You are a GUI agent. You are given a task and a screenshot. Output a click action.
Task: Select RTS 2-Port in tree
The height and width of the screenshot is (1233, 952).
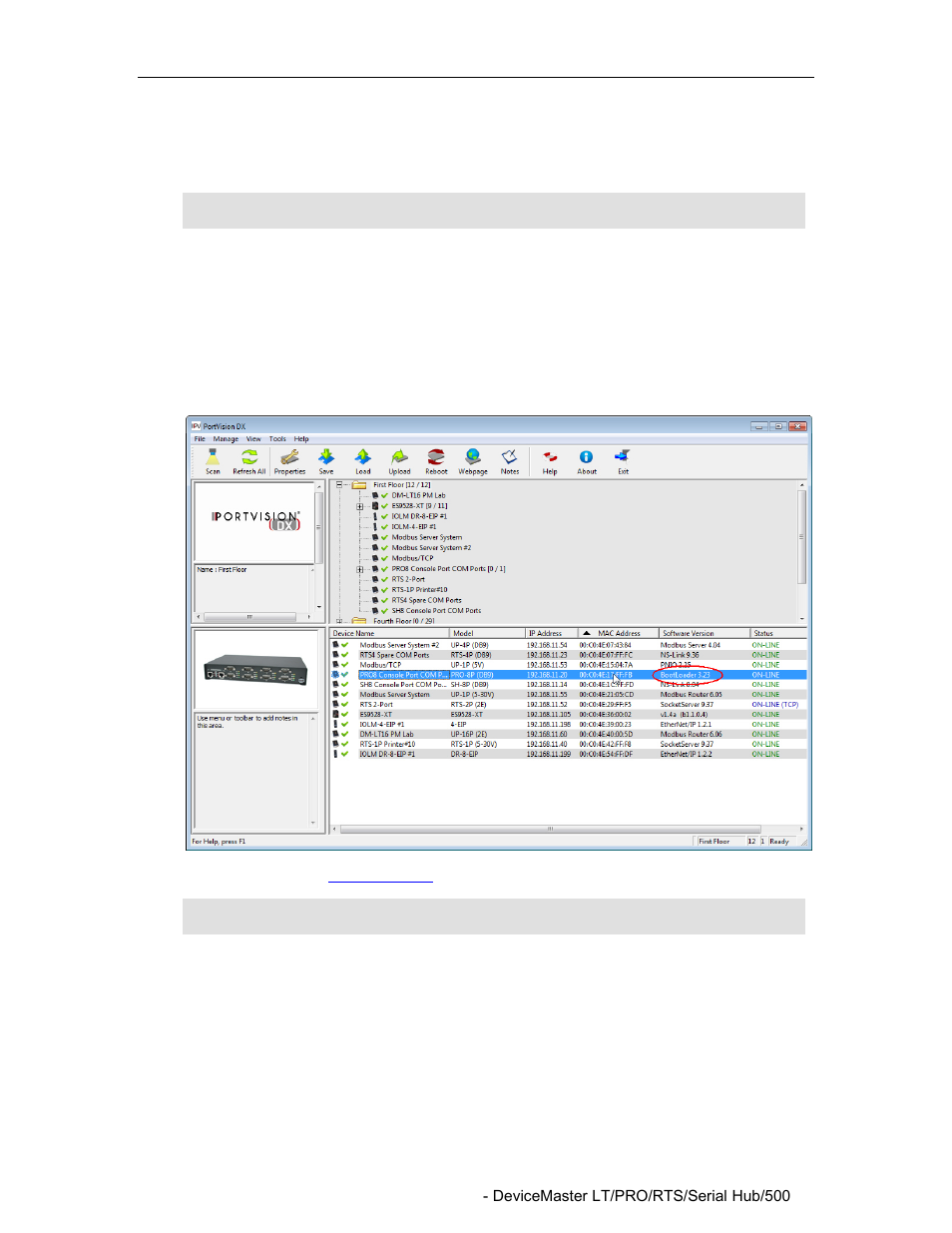click(408, 579)
